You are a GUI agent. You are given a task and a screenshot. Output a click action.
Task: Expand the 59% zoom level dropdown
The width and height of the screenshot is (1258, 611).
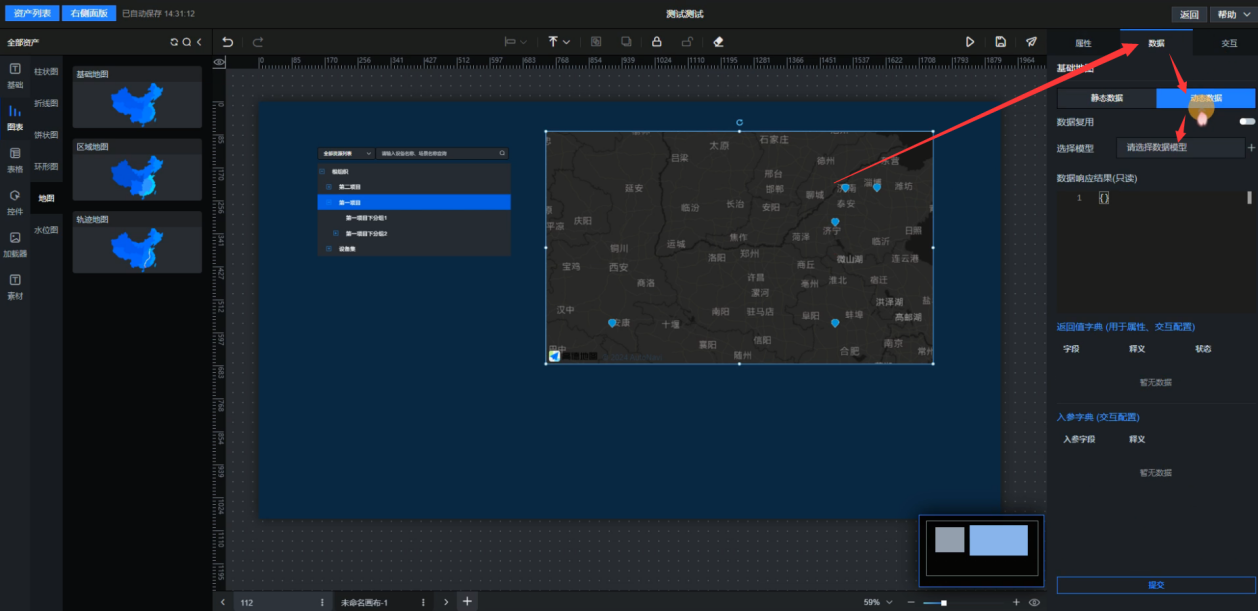point(881,602)
